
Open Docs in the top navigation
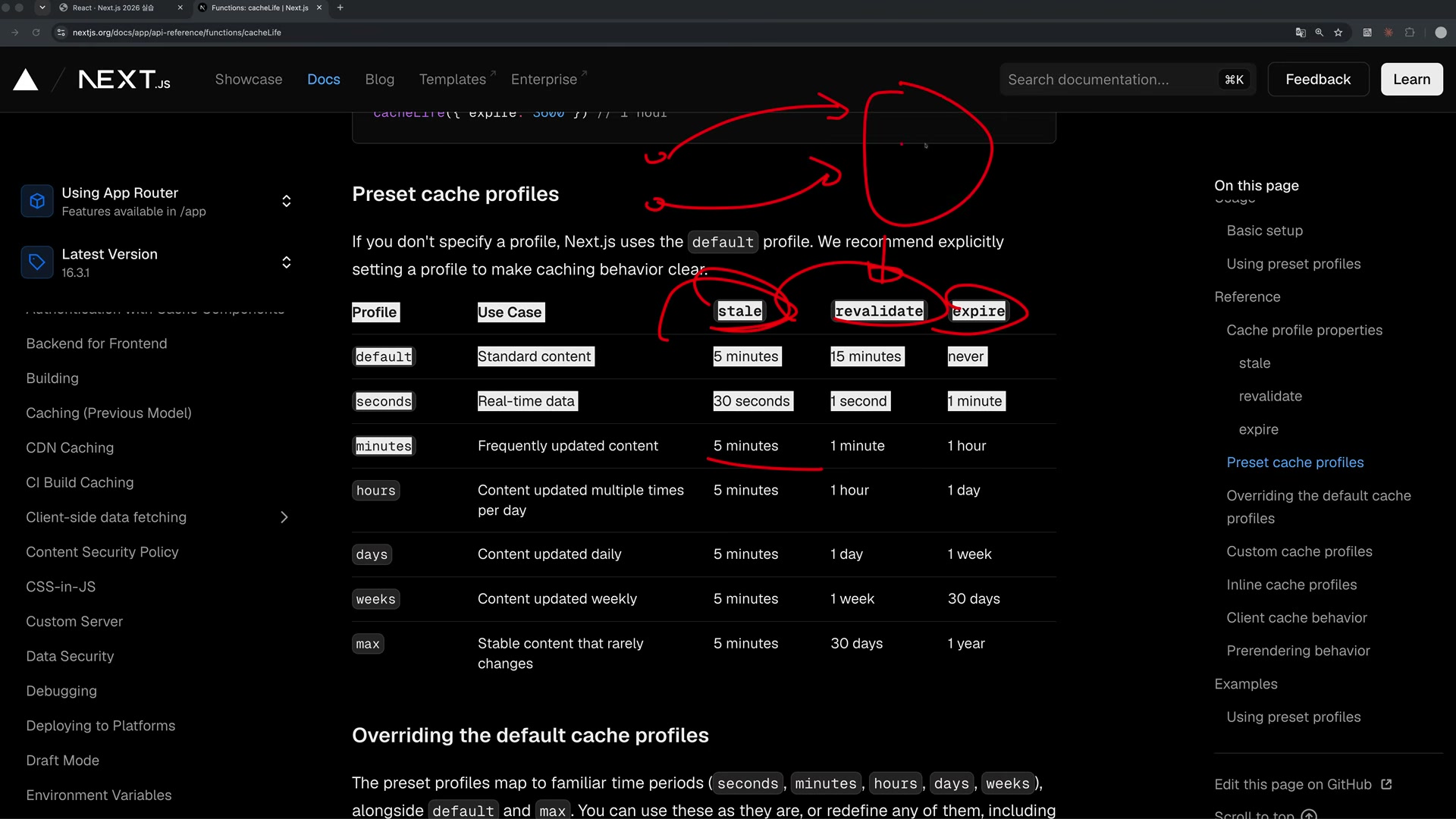coord(324,80)
